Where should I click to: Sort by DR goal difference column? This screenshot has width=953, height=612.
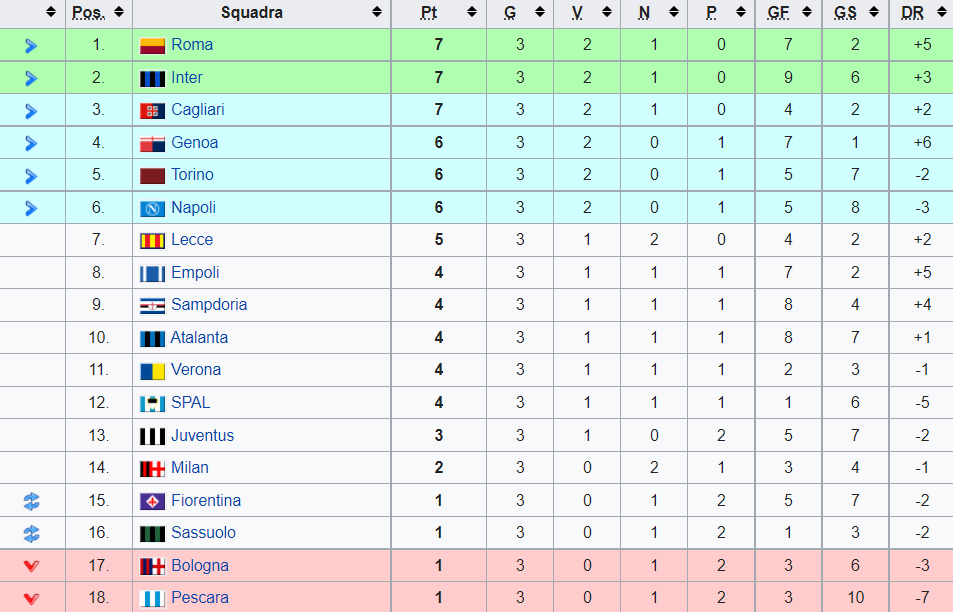click(944, 12)
